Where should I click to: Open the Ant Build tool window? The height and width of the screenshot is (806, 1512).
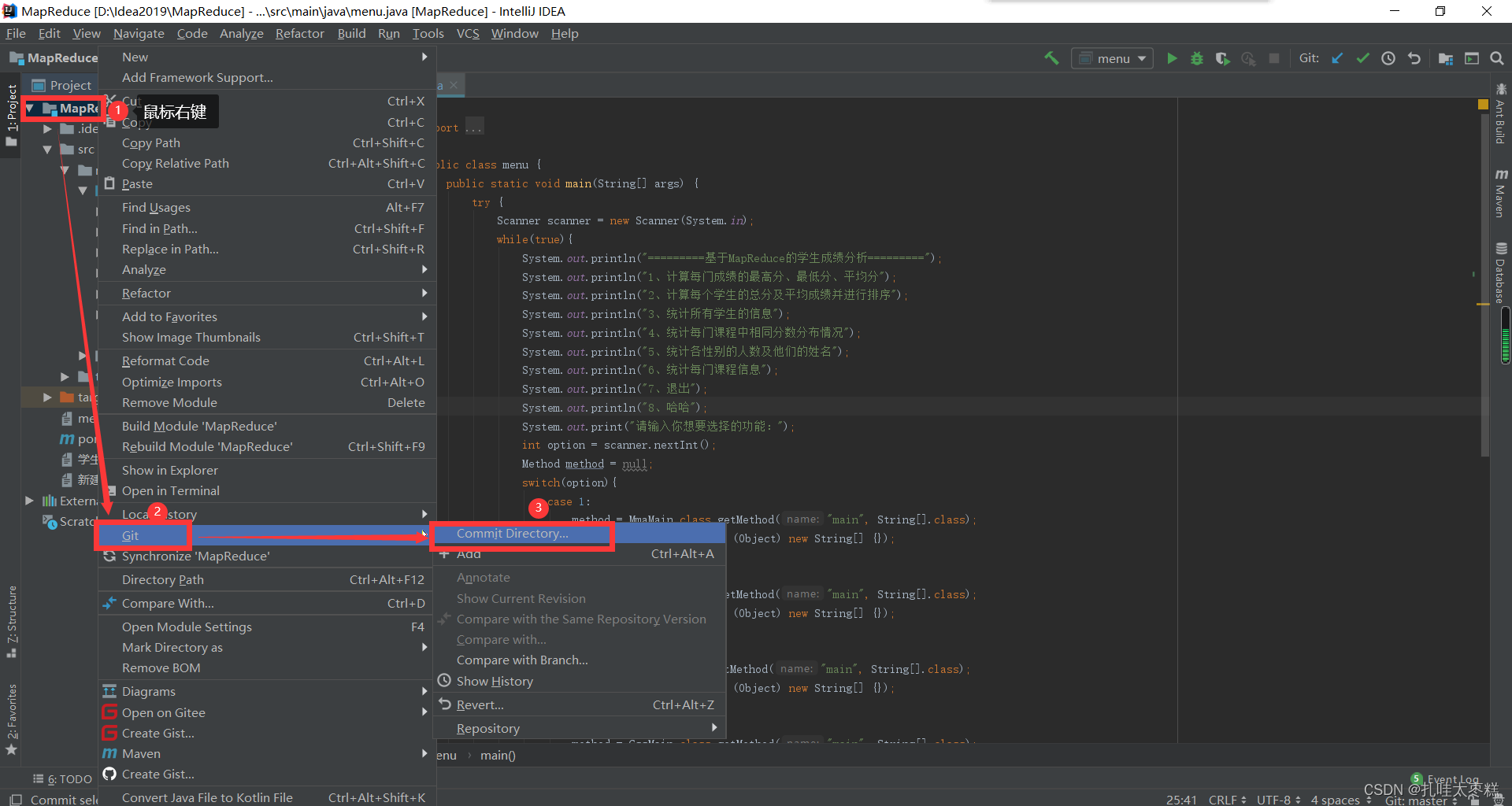click(1501, 114)
